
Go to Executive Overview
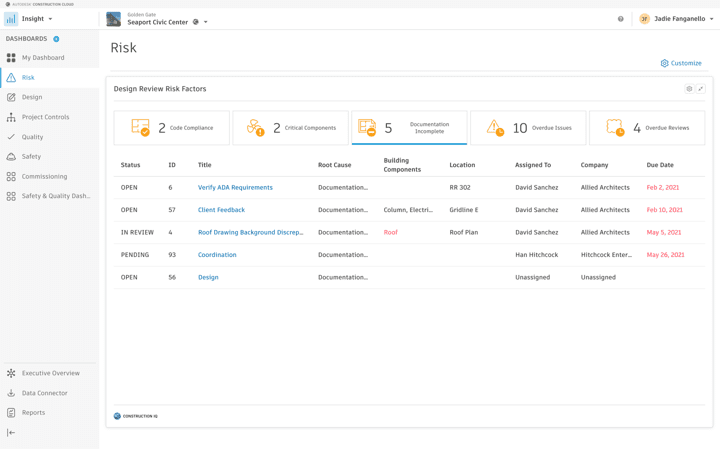pyautogui.click(x=50, y=373)
